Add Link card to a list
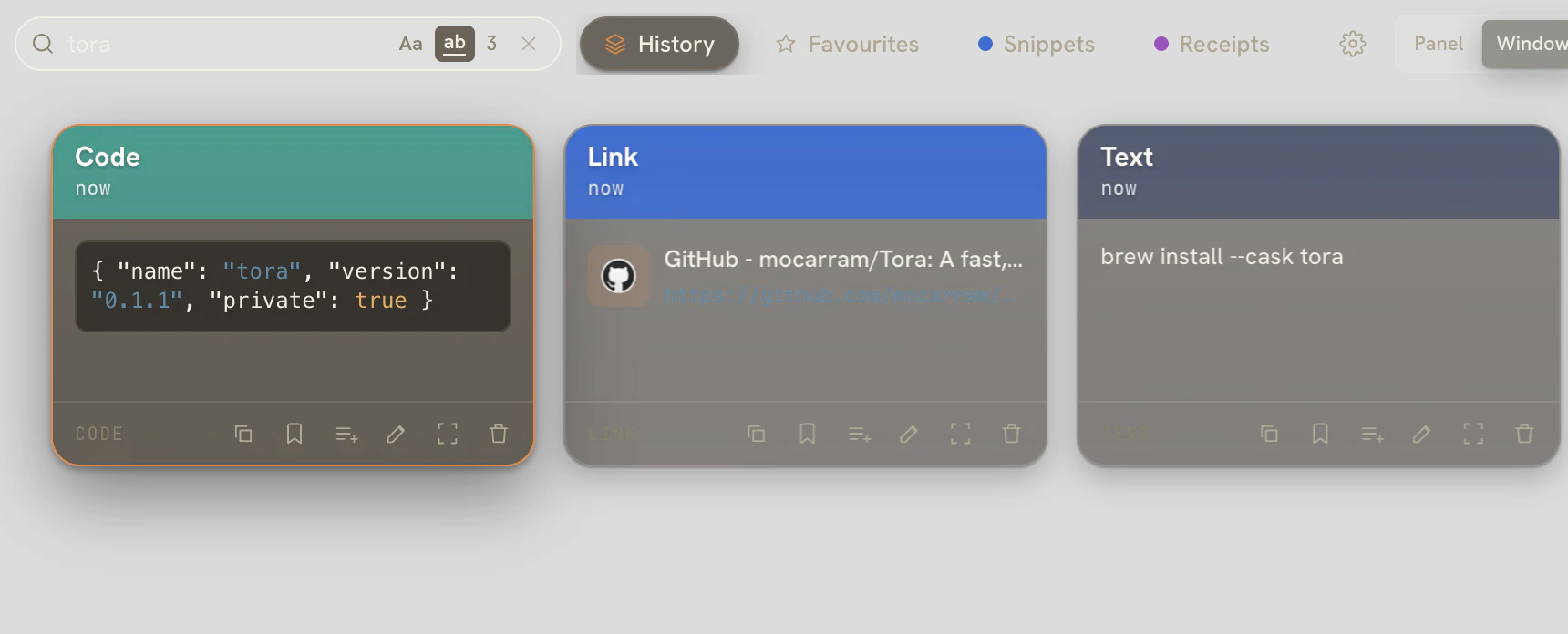Viewport: 1568px width, 634px height. (x=860, y=435)
